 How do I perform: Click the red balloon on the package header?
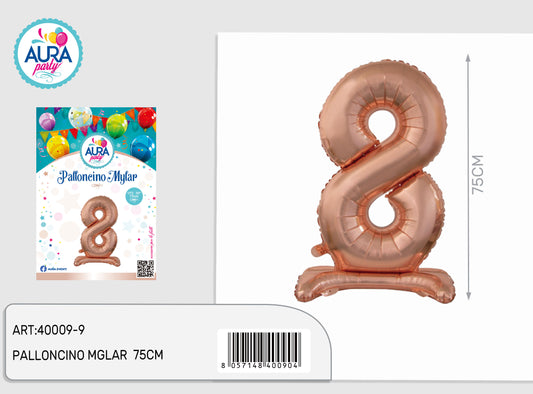click(147, 118)
